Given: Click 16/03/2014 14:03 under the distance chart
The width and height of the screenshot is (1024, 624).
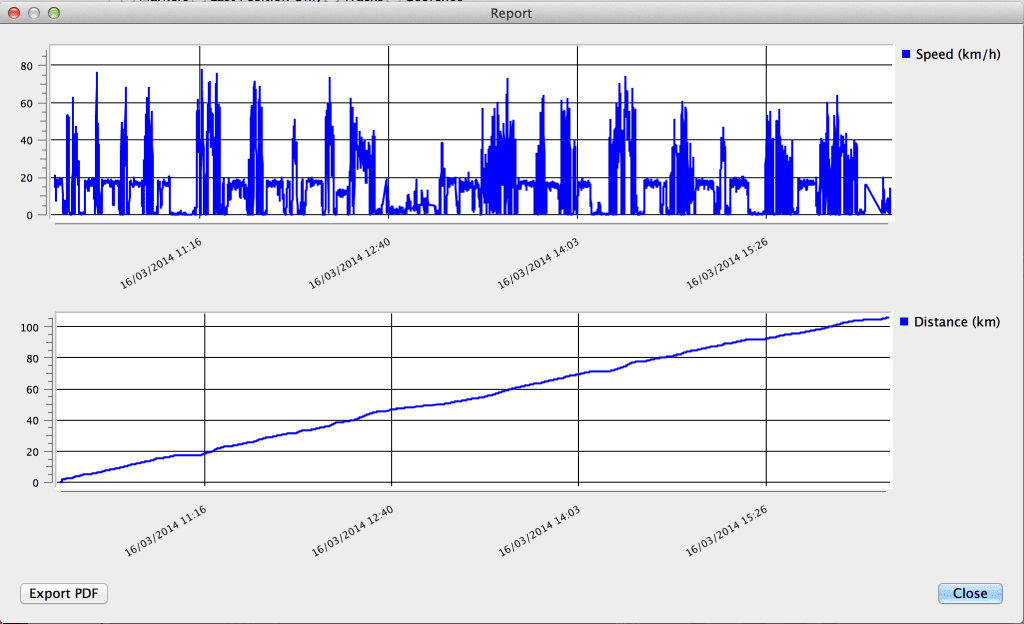Looking at the screenshot, I should coord(539,531).
